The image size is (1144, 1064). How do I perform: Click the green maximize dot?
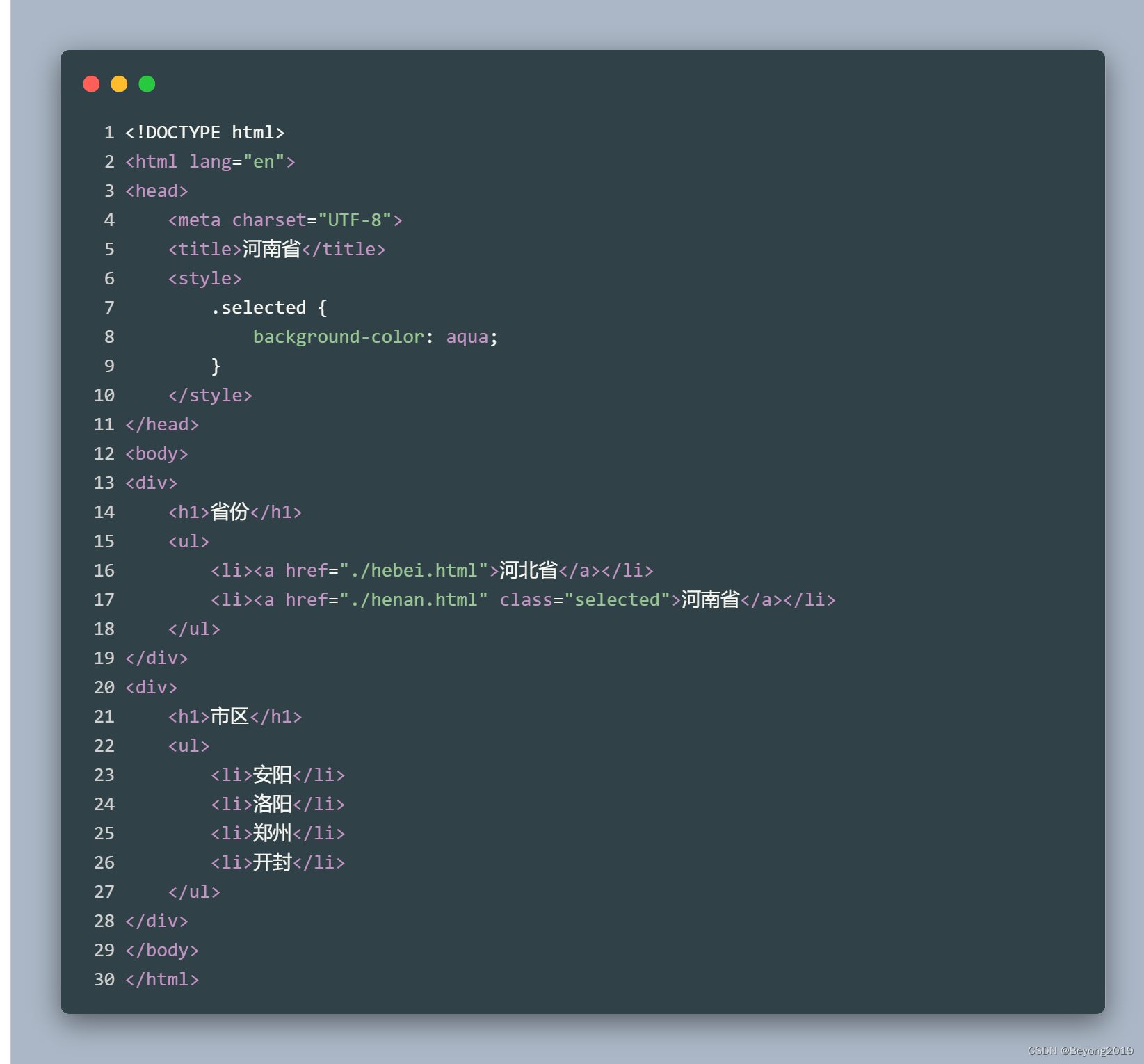[x=147, y=84]
